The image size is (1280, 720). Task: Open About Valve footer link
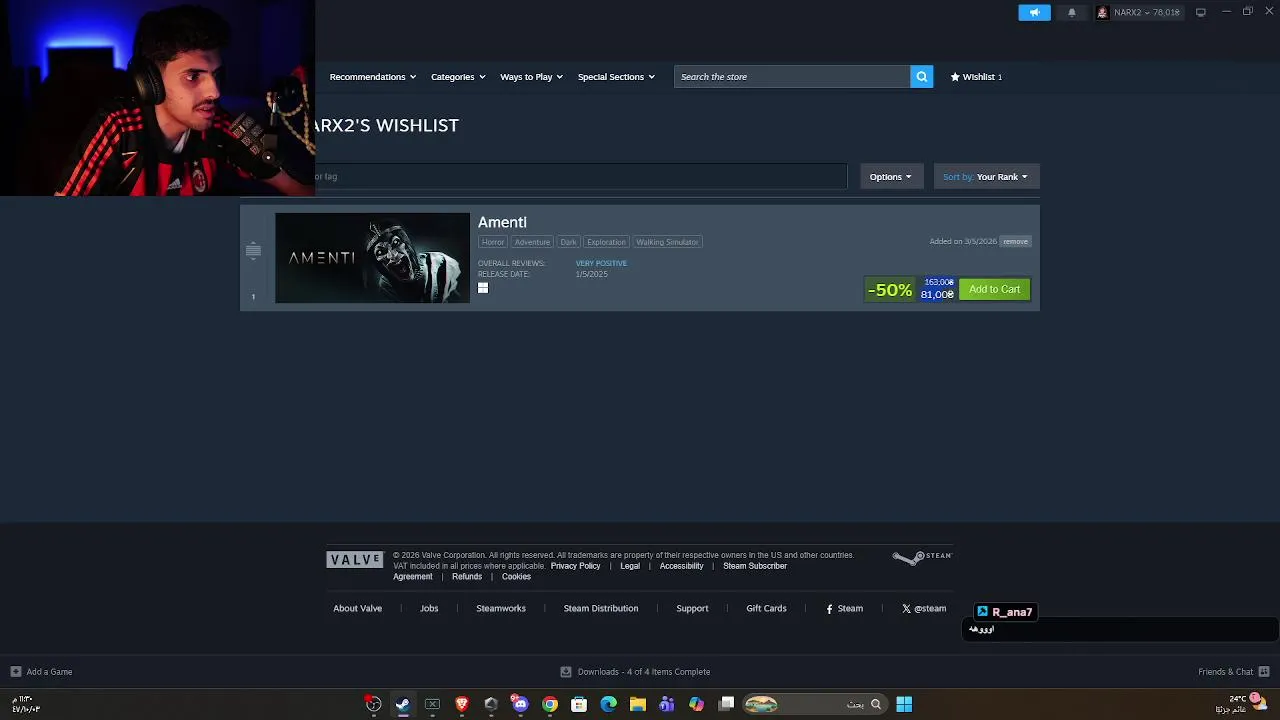point(357,608)
